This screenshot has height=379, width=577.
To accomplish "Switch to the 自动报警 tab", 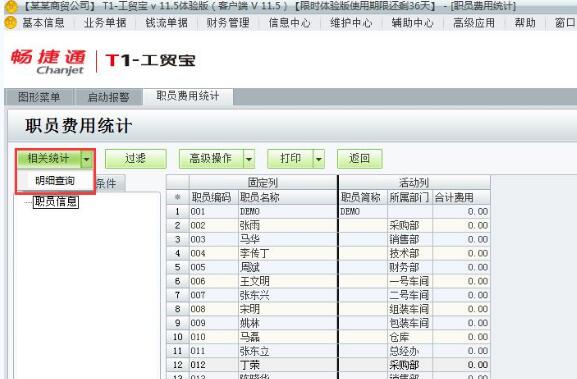I will pyautogui.click(x=109, y=97).
